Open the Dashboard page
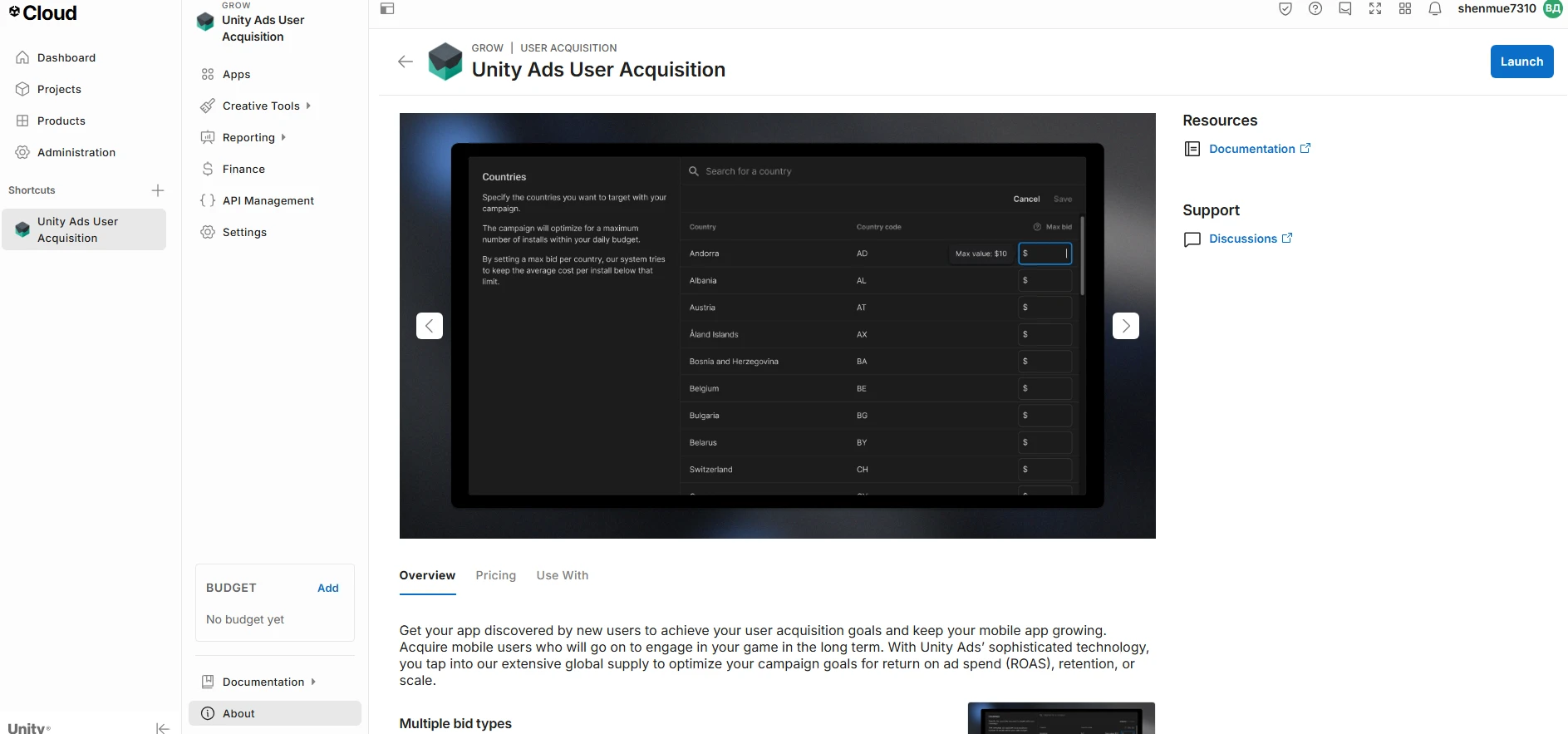Screen dimensions: 1568x734 pyautogui.click(x=66, y=57)
